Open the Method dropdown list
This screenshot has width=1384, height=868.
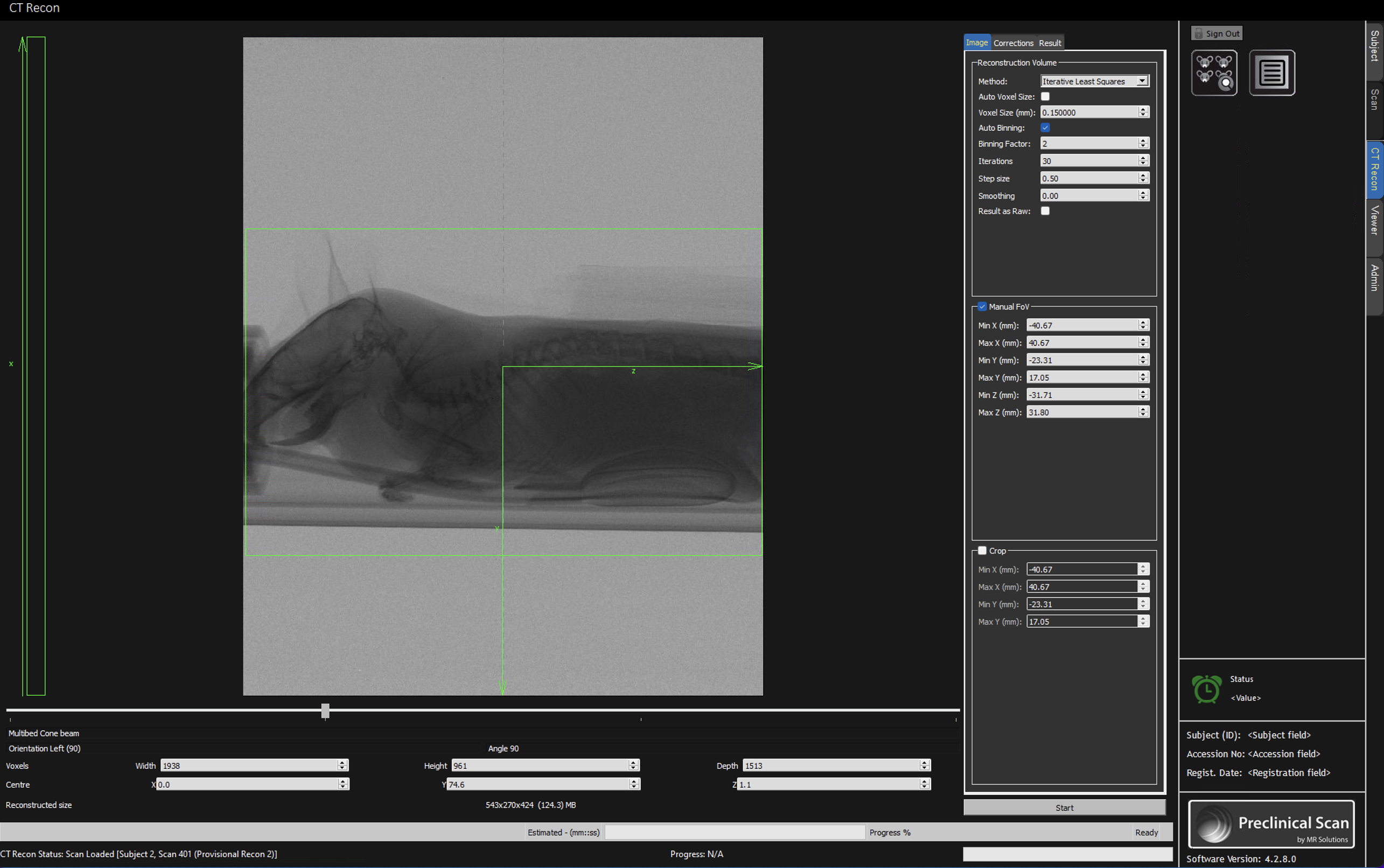click(1142, 81)
